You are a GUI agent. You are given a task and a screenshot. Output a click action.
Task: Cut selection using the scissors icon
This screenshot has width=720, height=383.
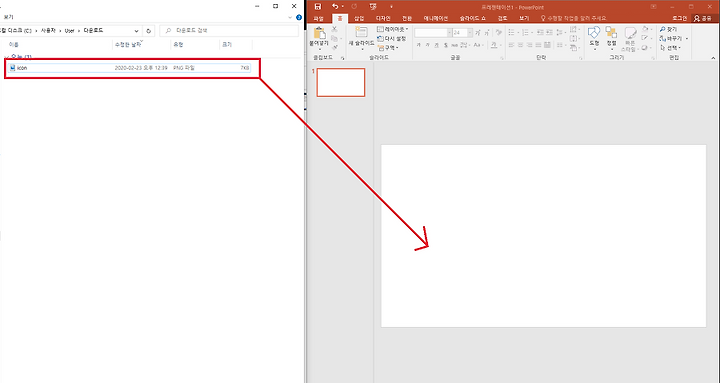coord(335,29)
